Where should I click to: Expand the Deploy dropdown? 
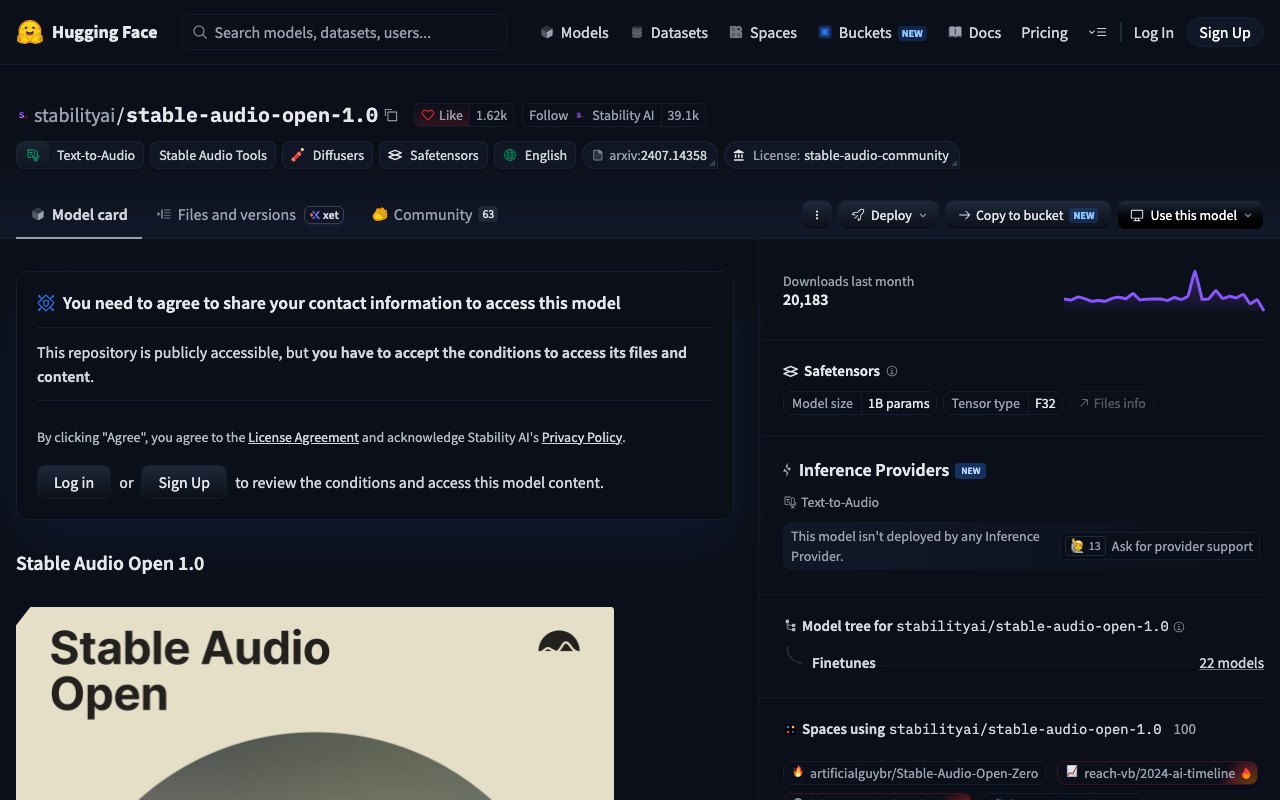tap(888, 215)
